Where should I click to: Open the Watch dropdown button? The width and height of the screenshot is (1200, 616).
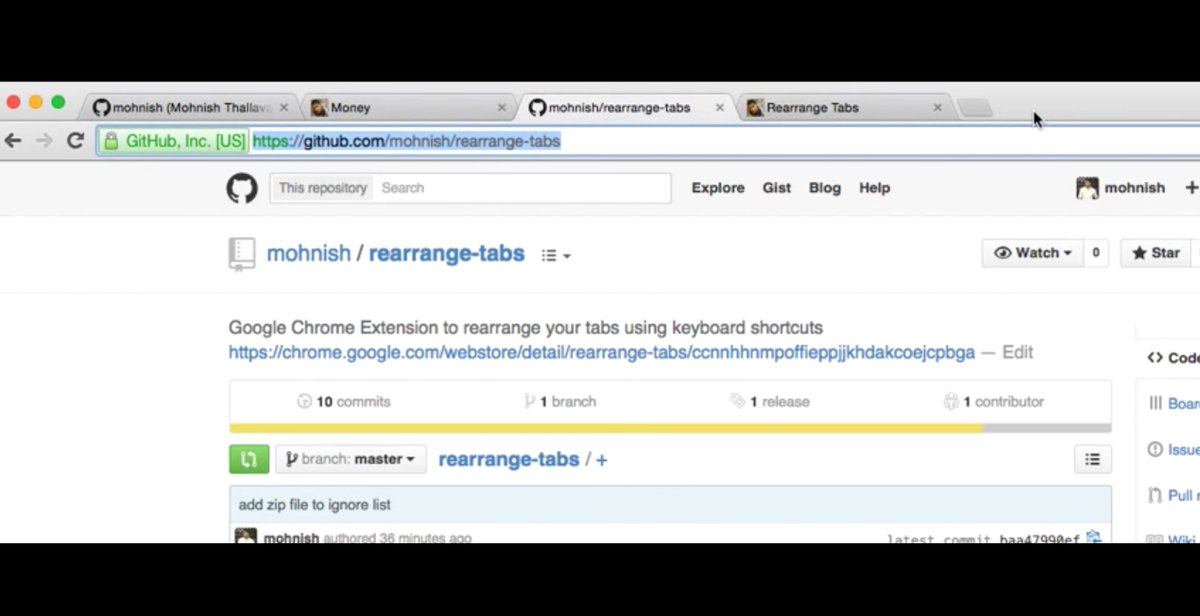(x=1033, y=253)
